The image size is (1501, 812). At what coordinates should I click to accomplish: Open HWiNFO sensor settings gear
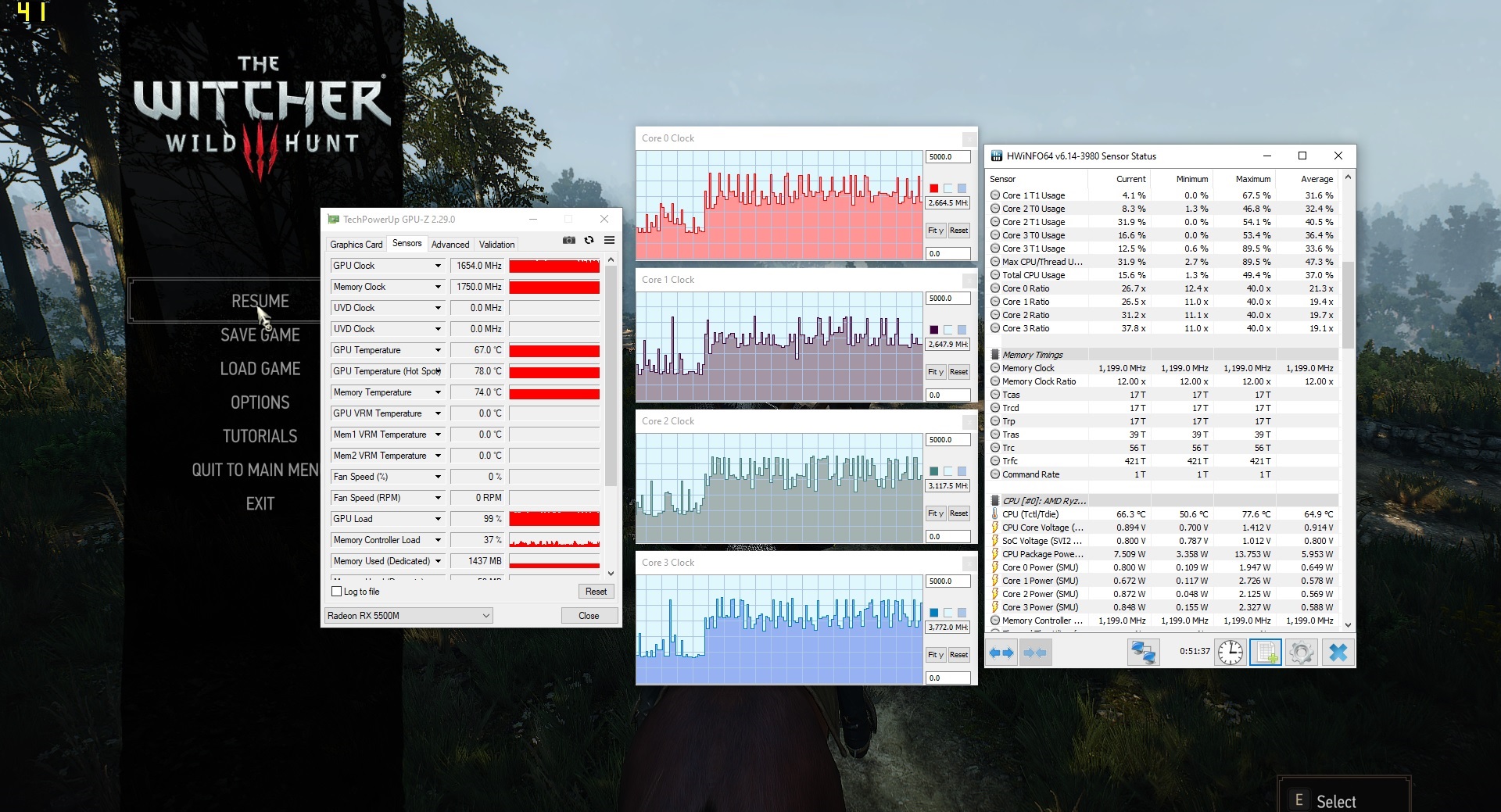tap(1302, 653)
